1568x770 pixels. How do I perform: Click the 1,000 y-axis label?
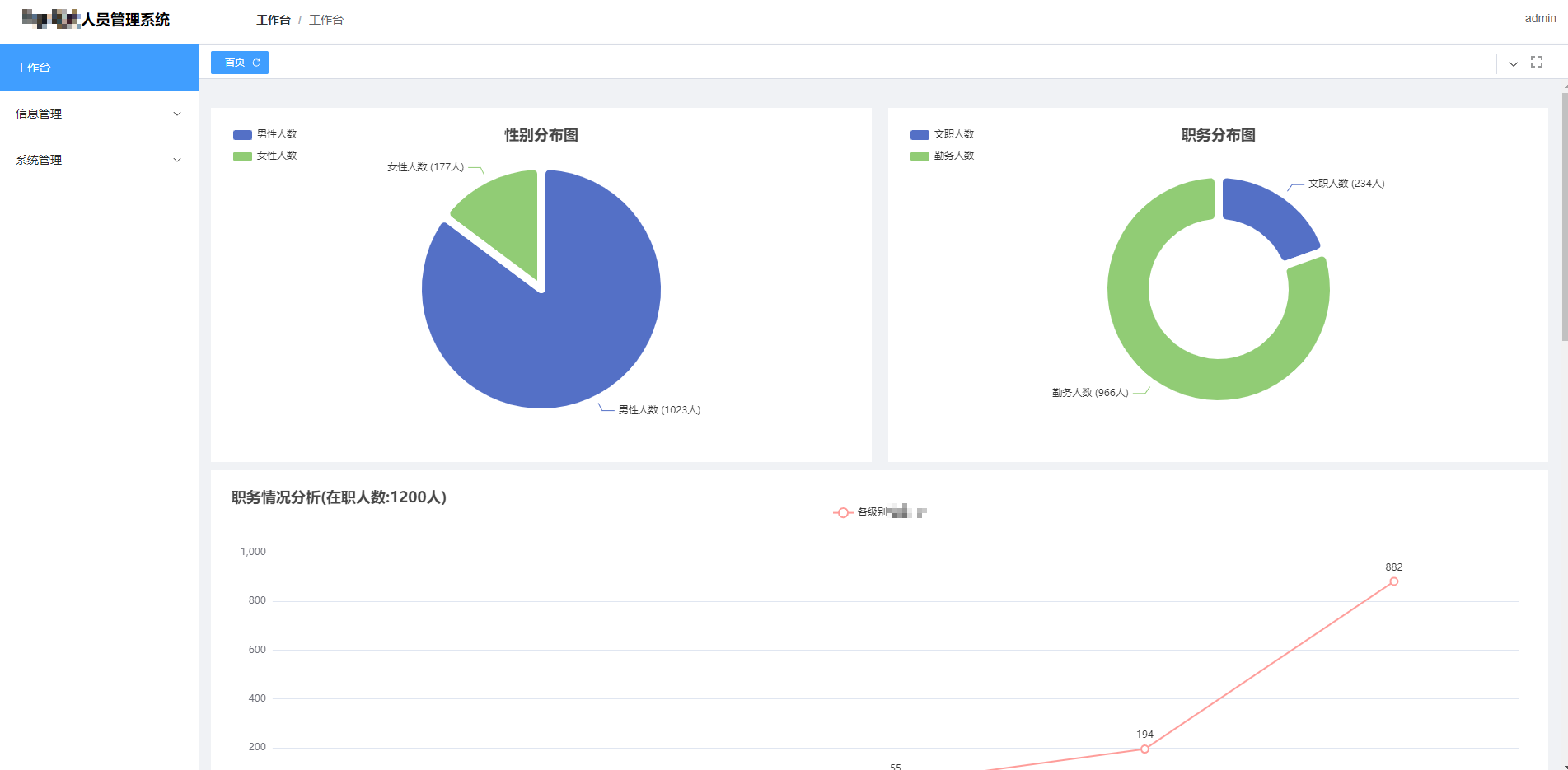point(253,552)
